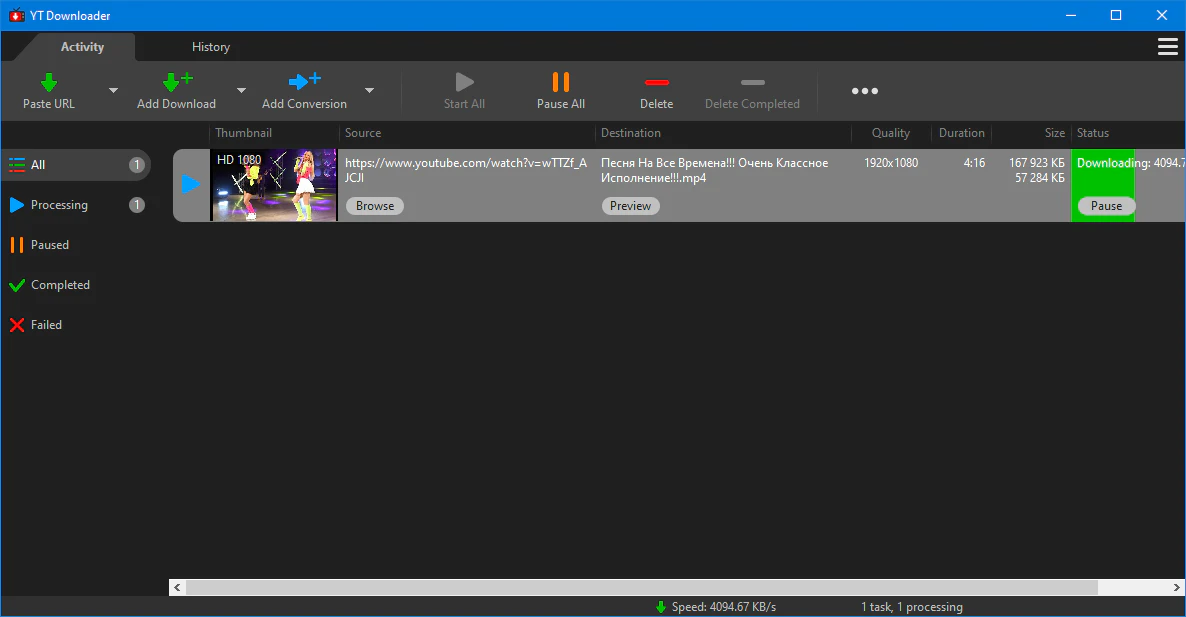Click the blue play icon on download row
This screenshot has height=617, width=1186.
click(x=191, y=184)
